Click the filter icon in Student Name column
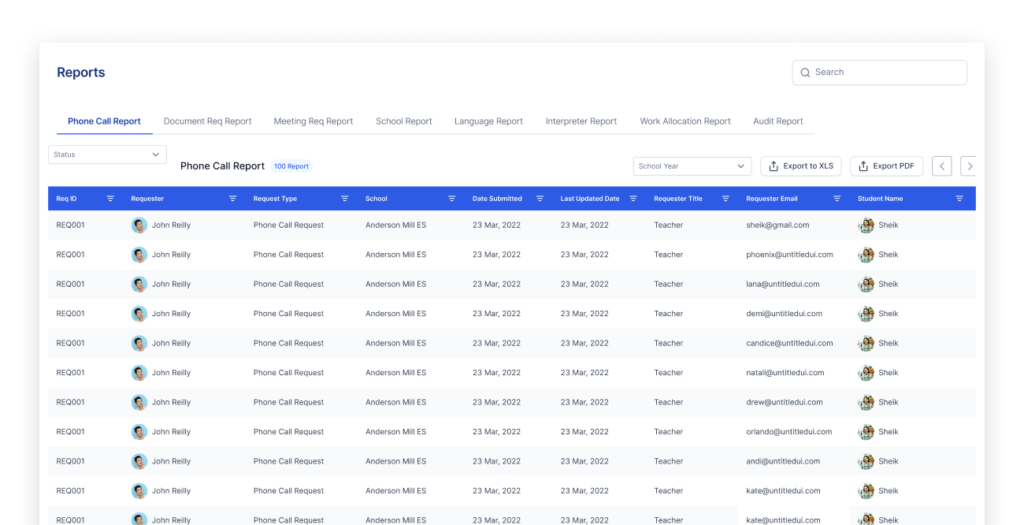Viewport: 1024px width, 525px height. click(x=959, y=199)
